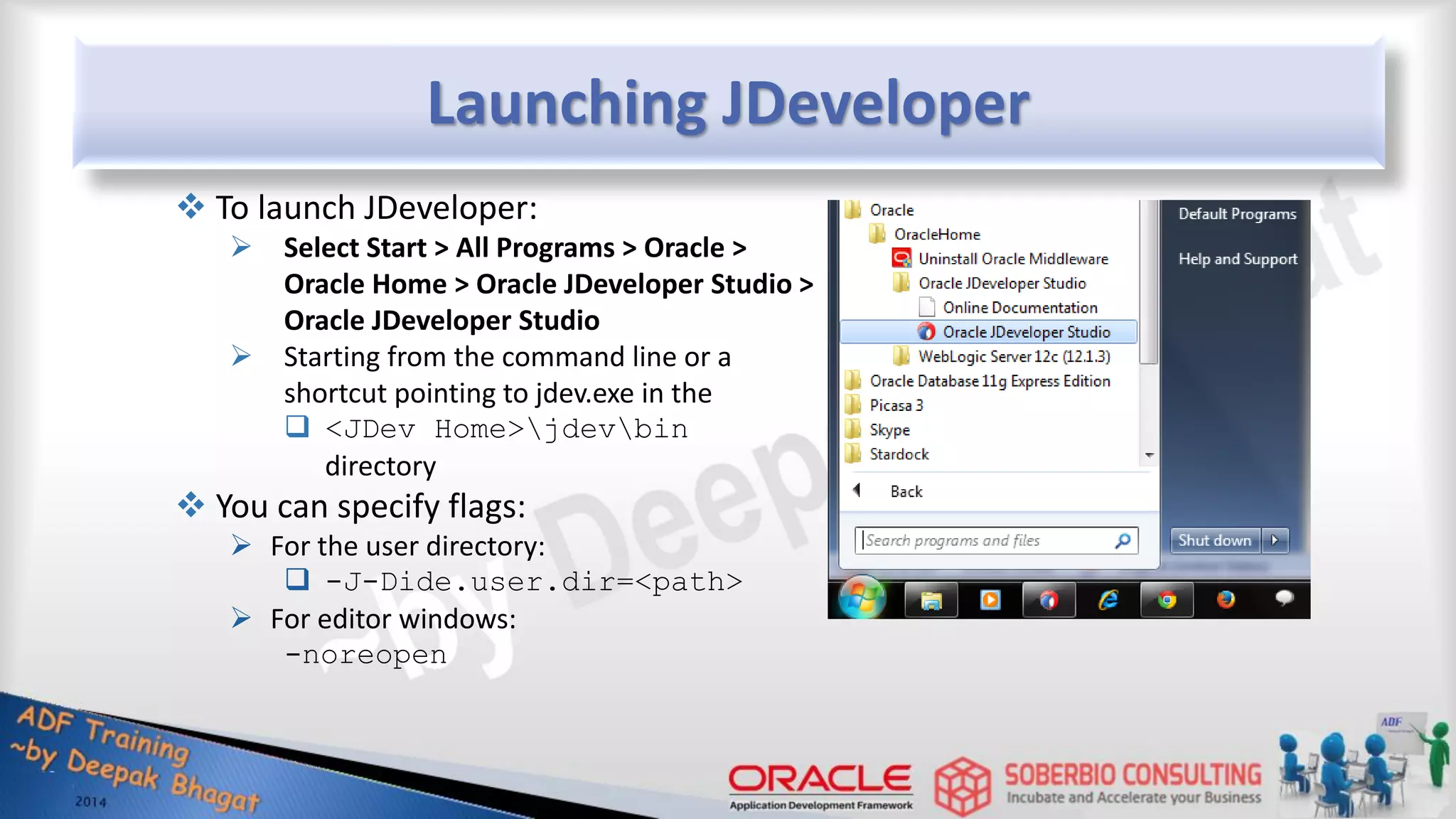
Task: Click the Shut down button
Action: tap(1214, 540)
